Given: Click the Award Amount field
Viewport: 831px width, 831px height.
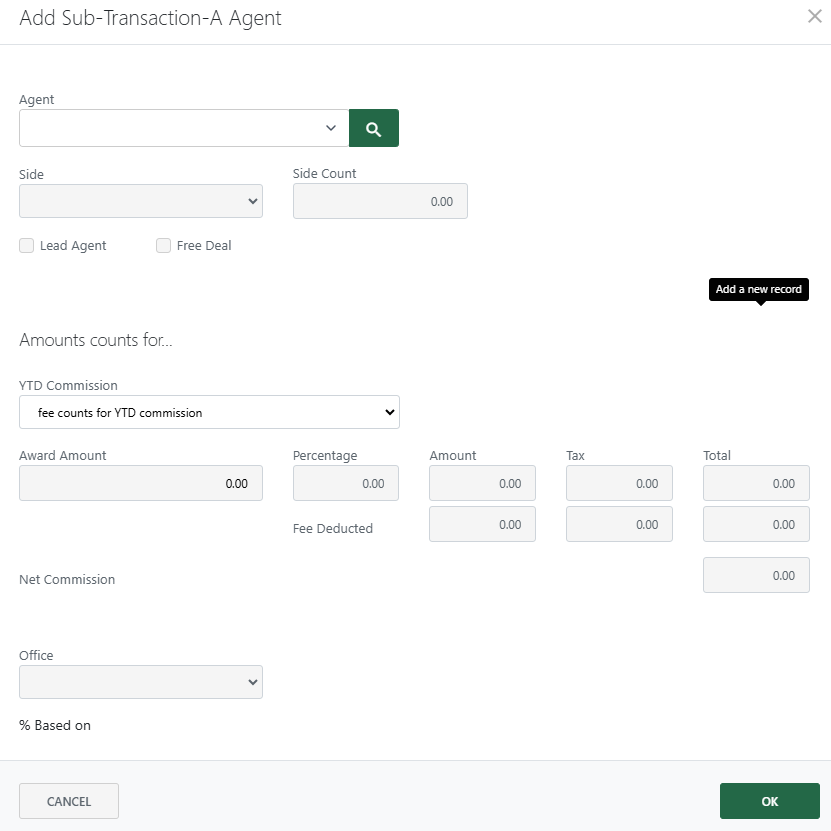Looking at the screenshot, I should point(140,483).
